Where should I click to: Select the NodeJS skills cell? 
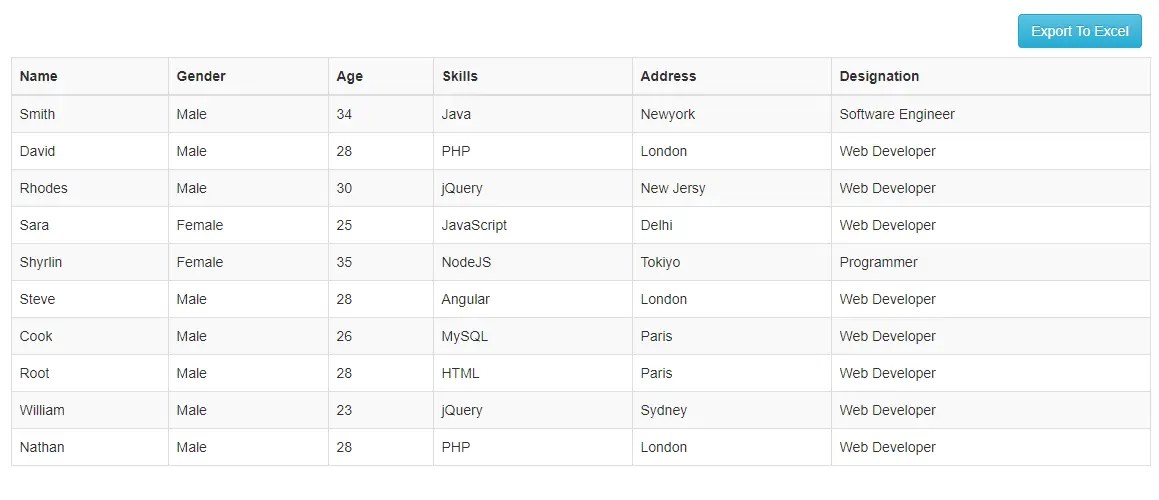pos(466,262)
